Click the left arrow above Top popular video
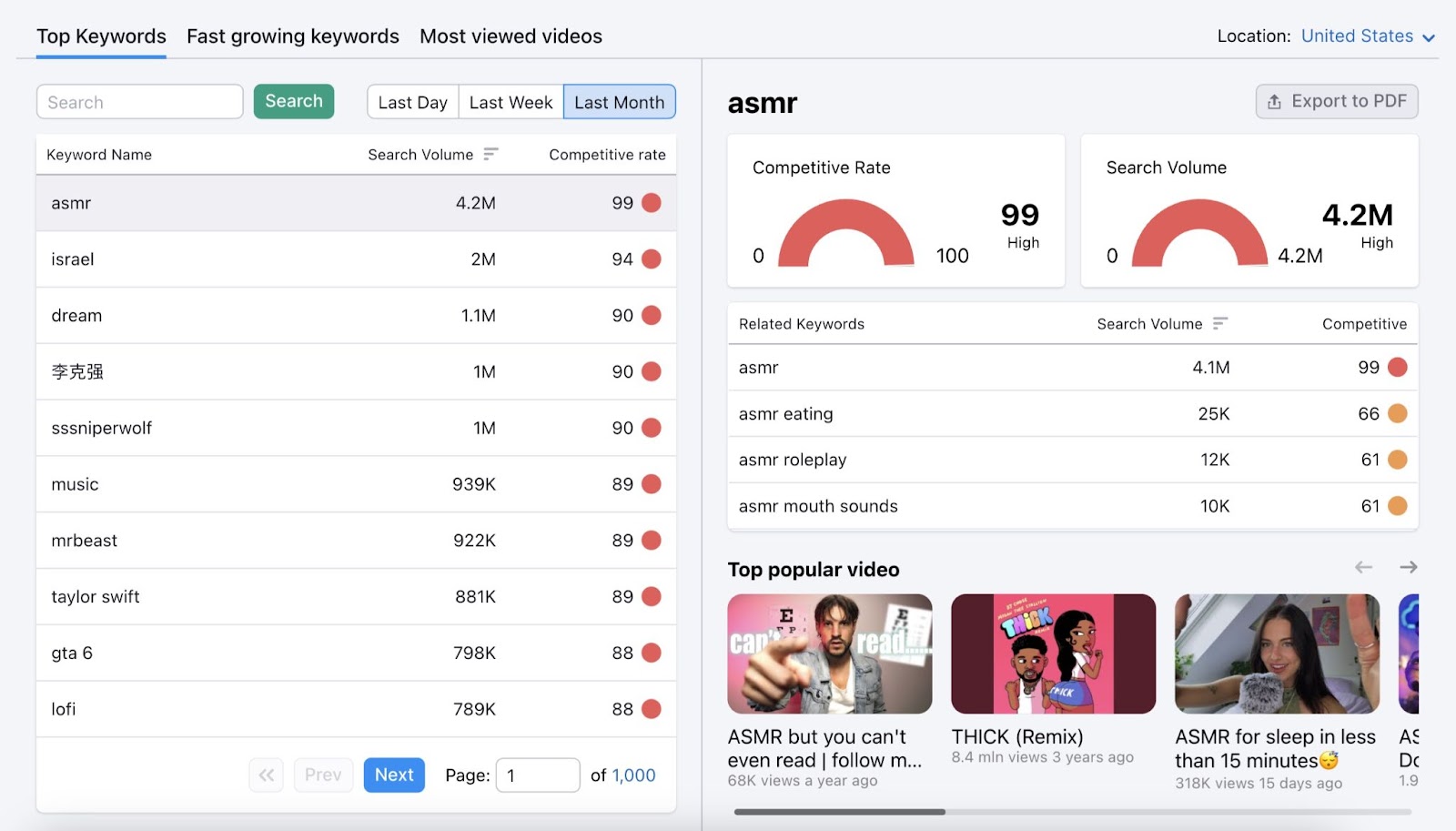Viewport: 1456px width, 831px height. [1363, 566]
